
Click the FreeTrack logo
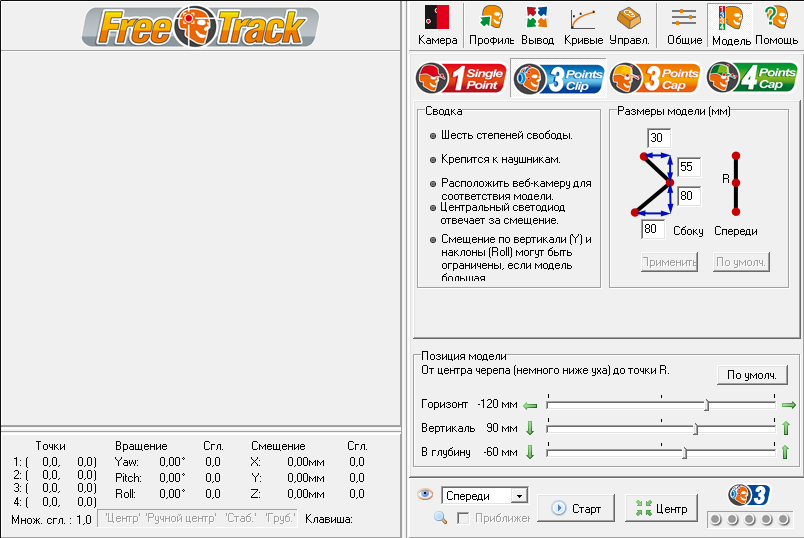200,27
